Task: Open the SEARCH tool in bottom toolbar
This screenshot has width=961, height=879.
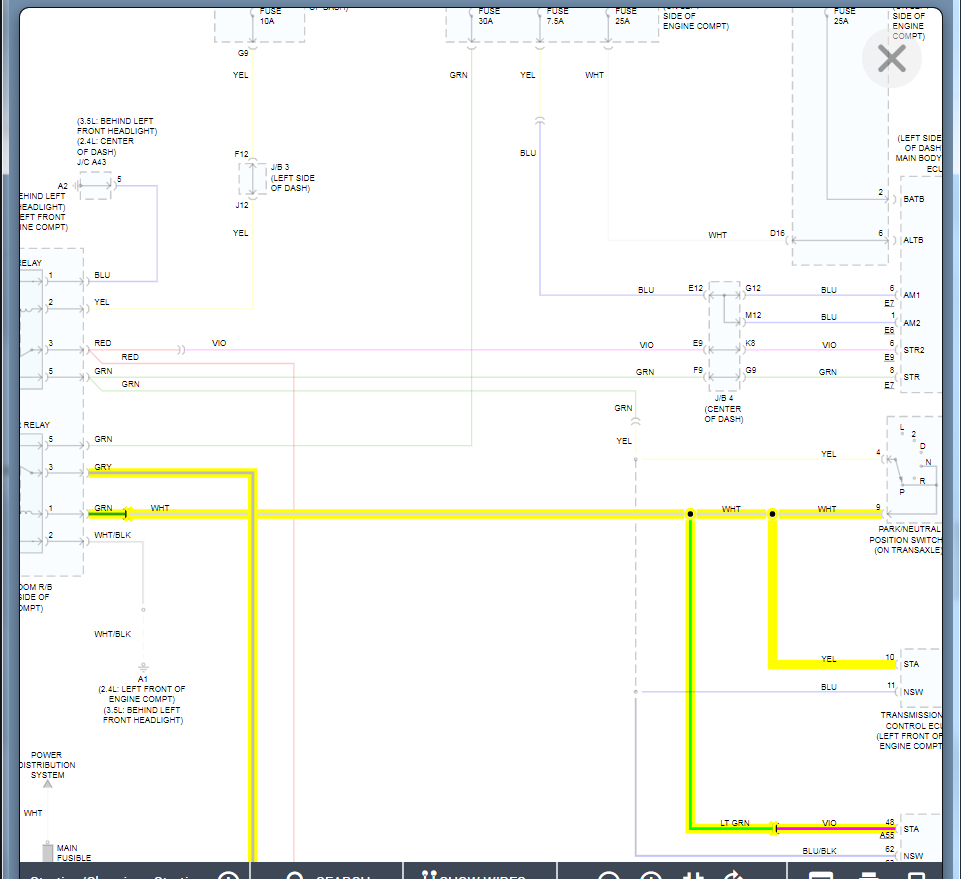Action: coord(327,873)
